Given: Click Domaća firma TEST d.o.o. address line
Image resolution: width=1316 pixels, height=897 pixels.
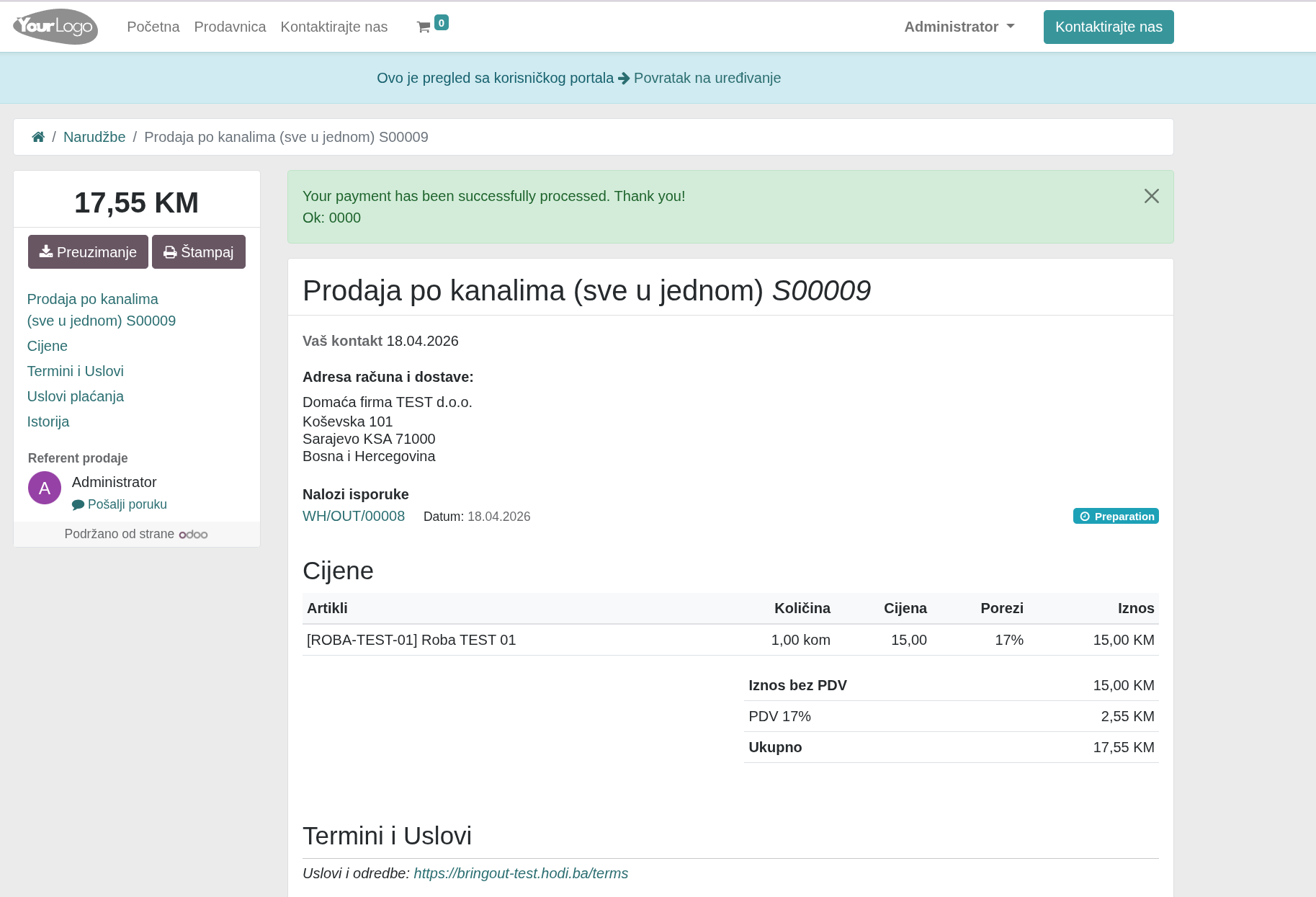Looking at the screenshot, I should click(388, 402).
